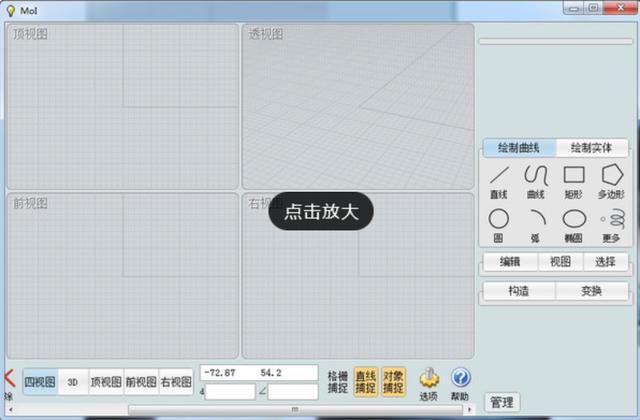Click the scrollbar left arrow

click(11, 409)
